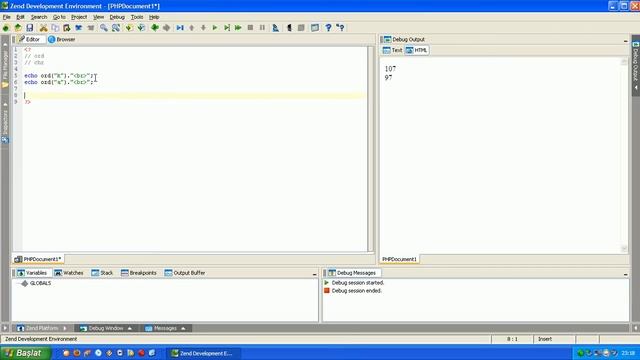640x360 pixels.
Task: Click the Run to Cursor icon
Action: [227, 28]
